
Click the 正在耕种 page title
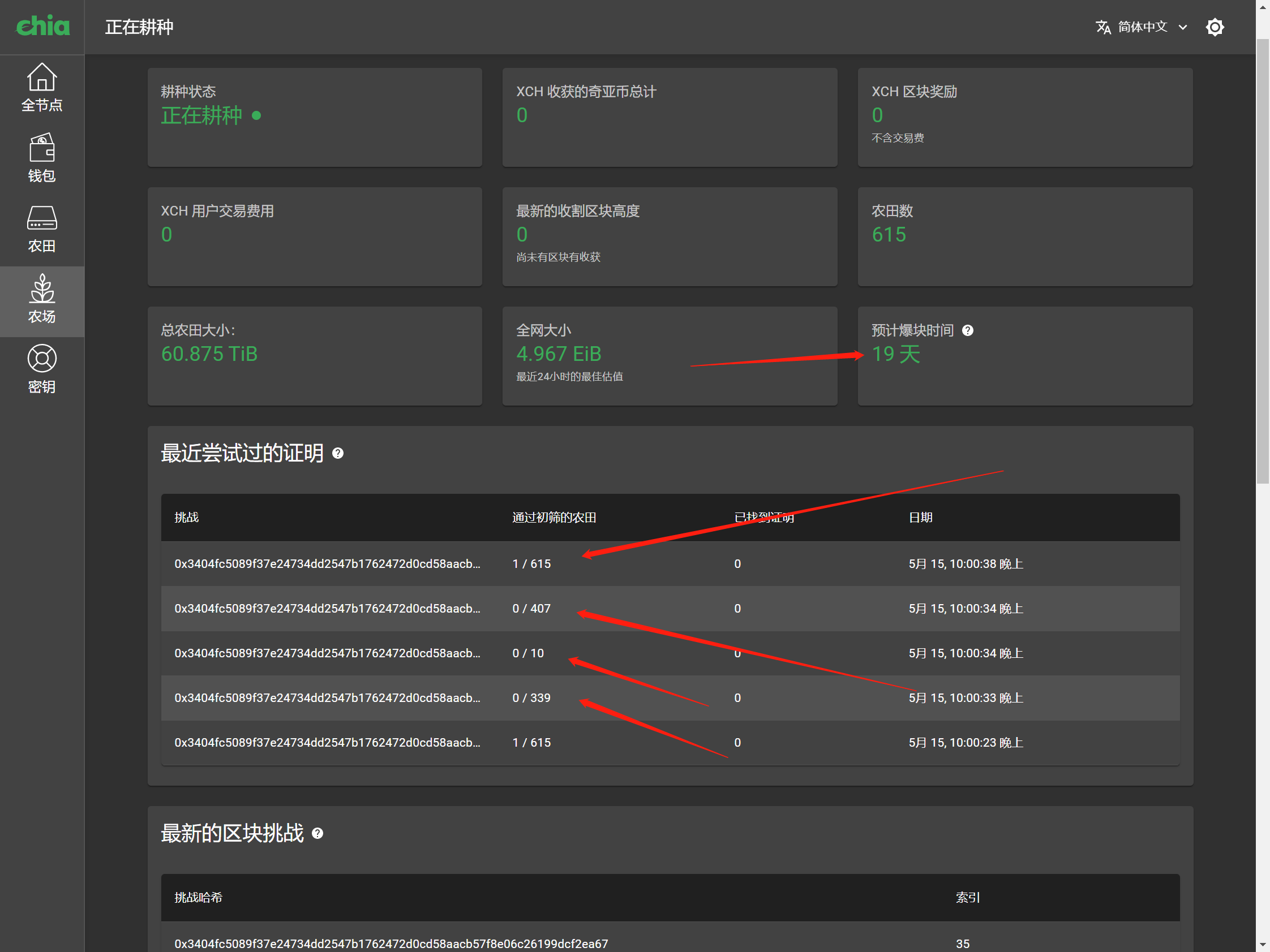pyautogui.click(x=139, y=27)
